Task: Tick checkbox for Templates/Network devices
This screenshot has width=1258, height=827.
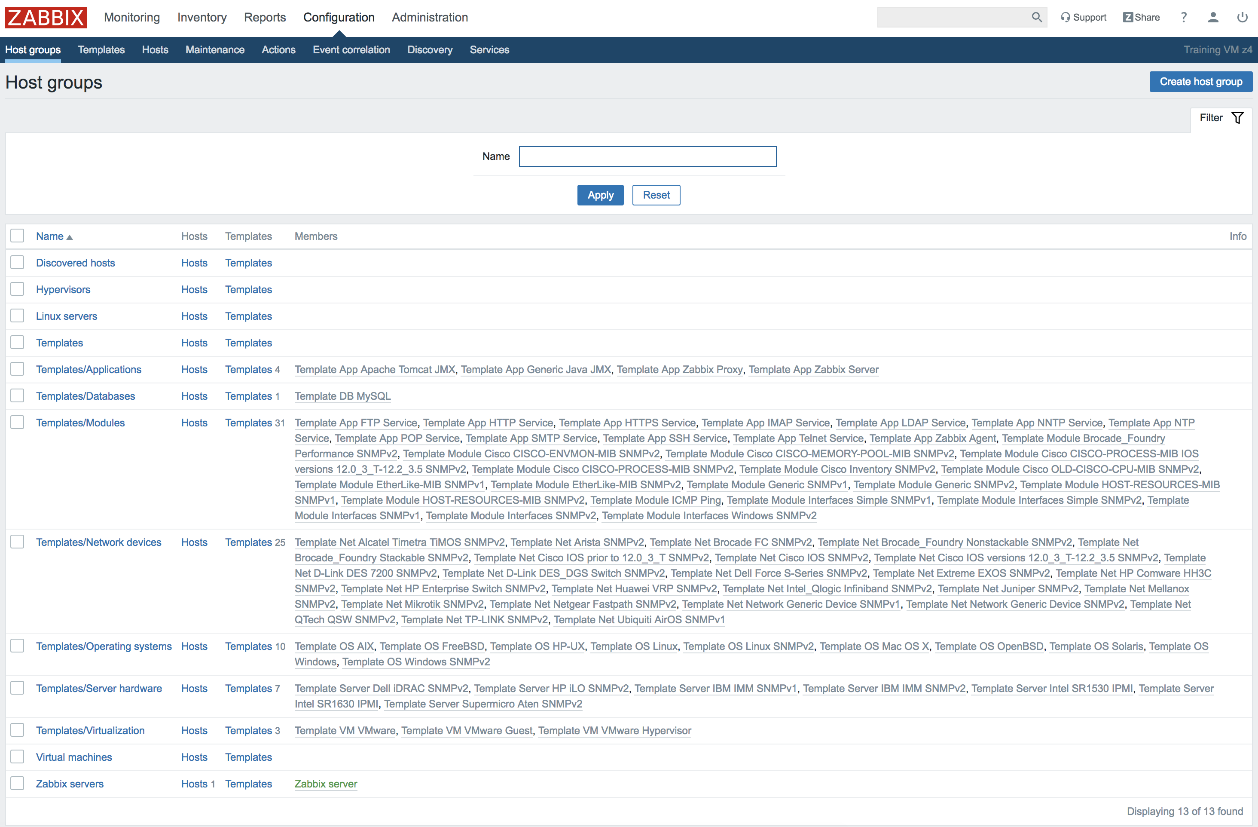Action: tap(17, 542)
